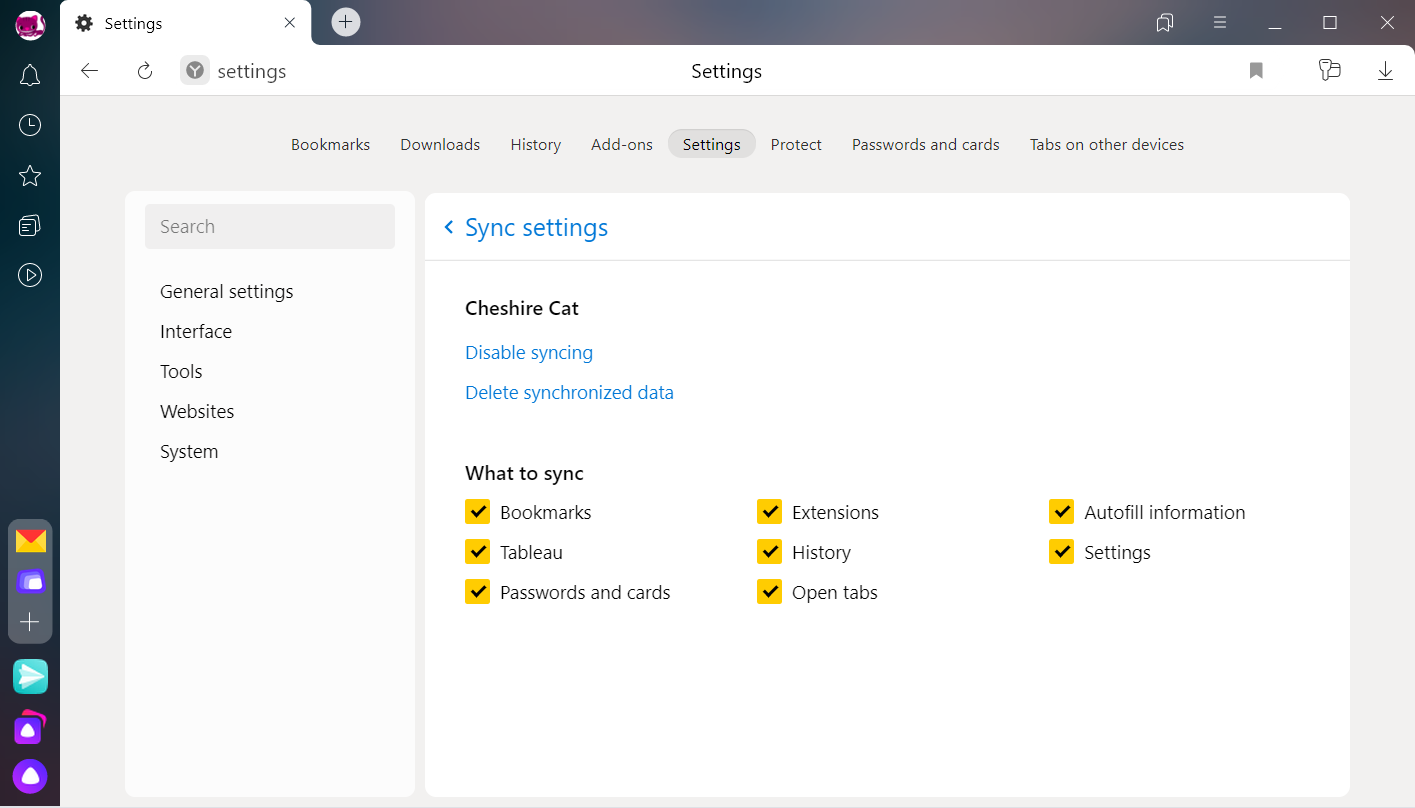Click the Yandex site icon in address bar
Image resolution: width=1415 pixels, height=808 pixels.
click(195, 71)
